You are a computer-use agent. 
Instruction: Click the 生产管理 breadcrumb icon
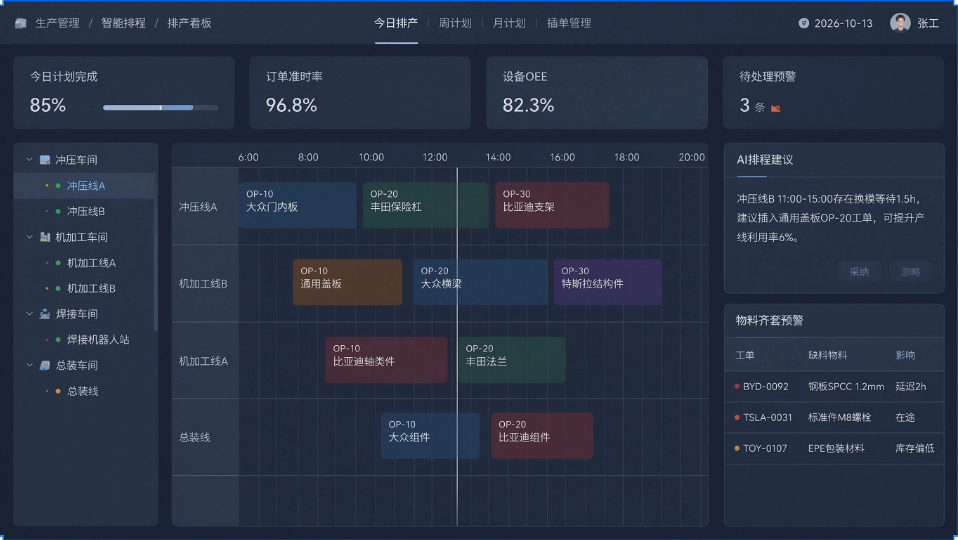[x=21, y=23]
